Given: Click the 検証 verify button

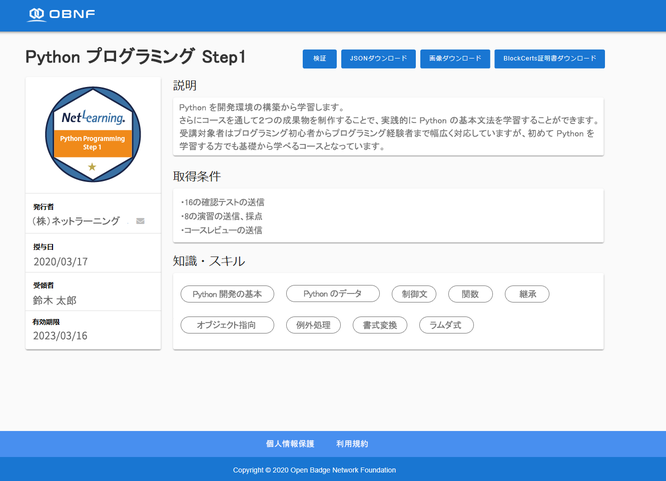Looking at the screenshot, I should tap(319, 59).
